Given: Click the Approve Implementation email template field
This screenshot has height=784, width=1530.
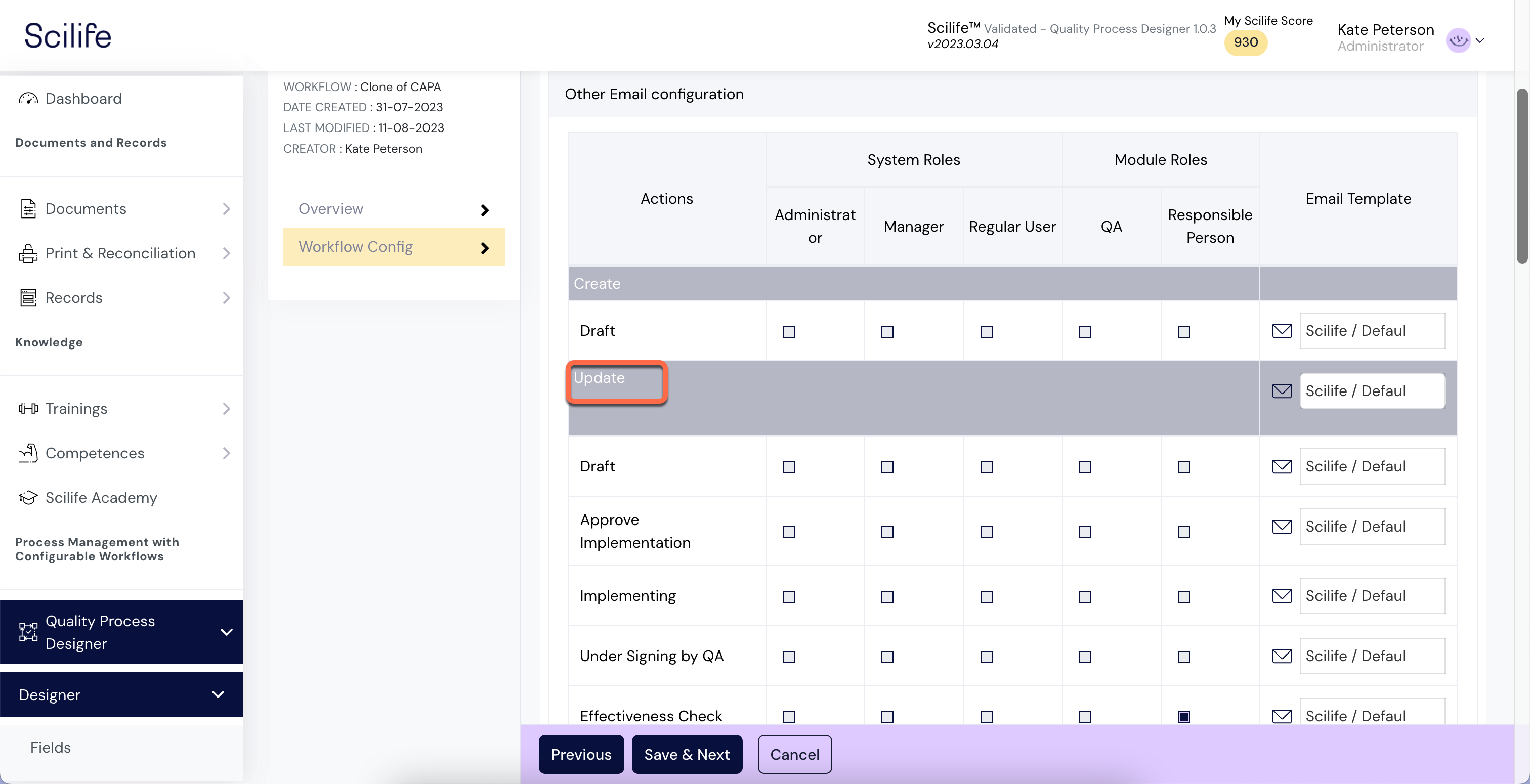Looking at the screenshot, I should click(x=1372, y=526).
